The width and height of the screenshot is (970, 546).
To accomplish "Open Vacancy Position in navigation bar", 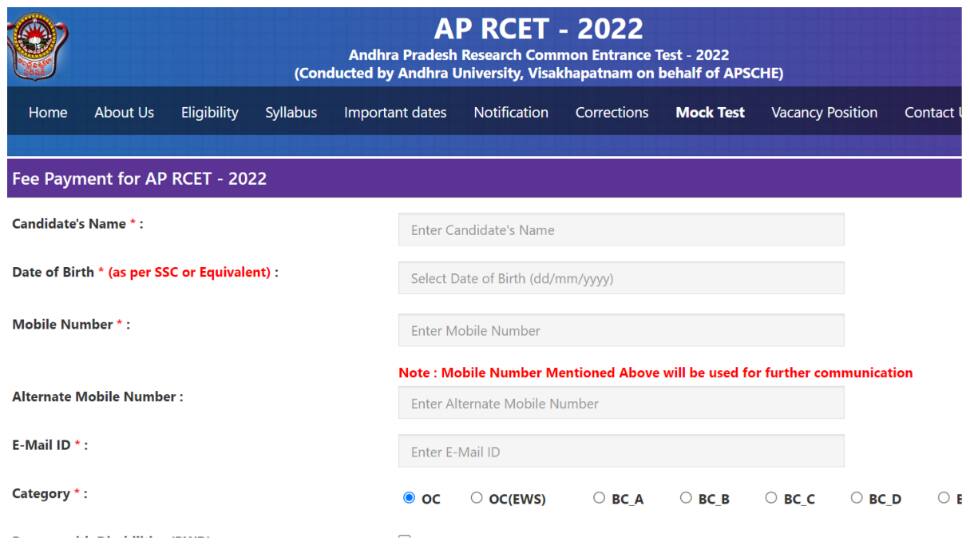I will pyautogui.click(x=824, y=113).
